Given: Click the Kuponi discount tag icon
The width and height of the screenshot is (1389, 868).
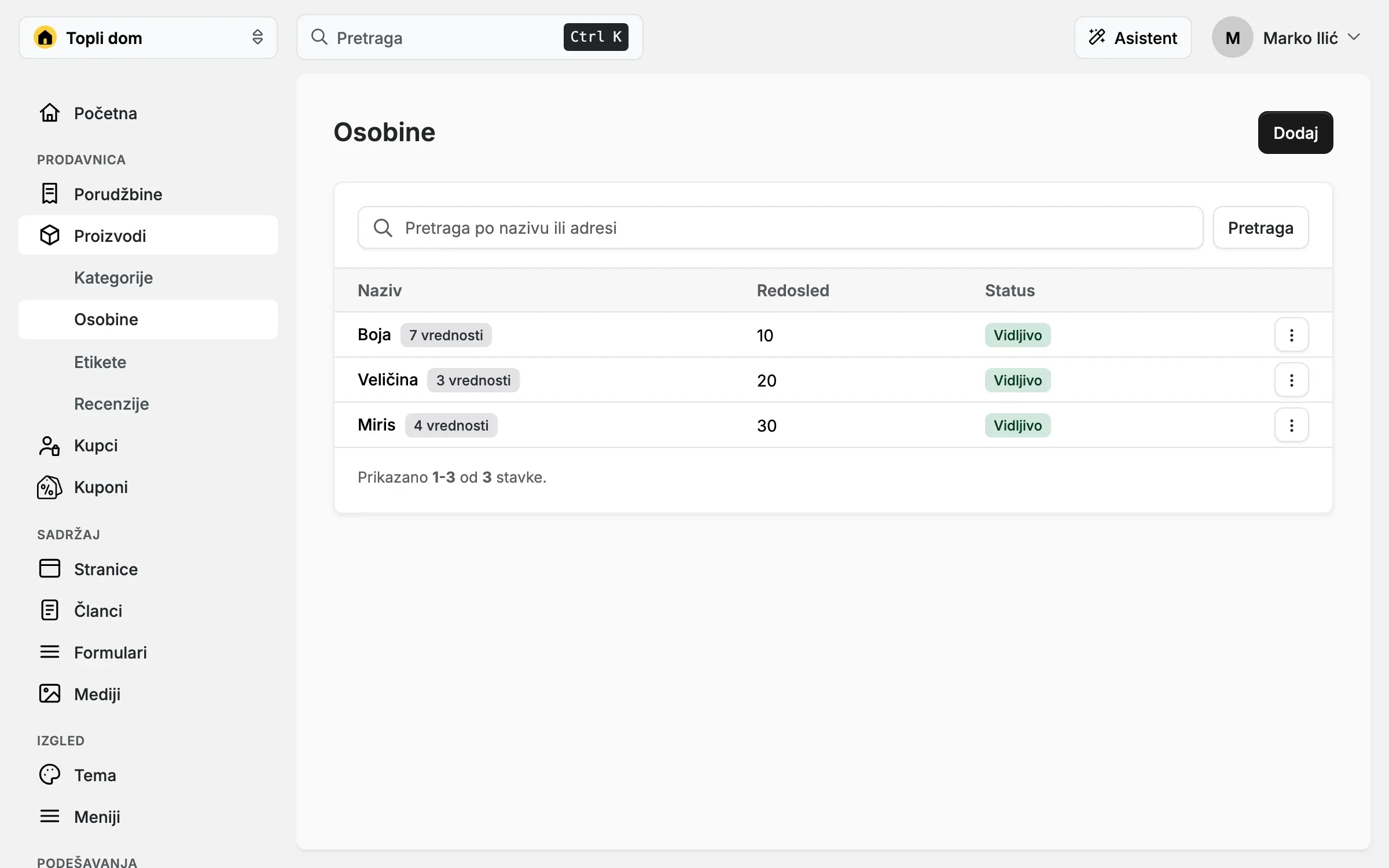Looking at the screenshot, I should point(50,487).
